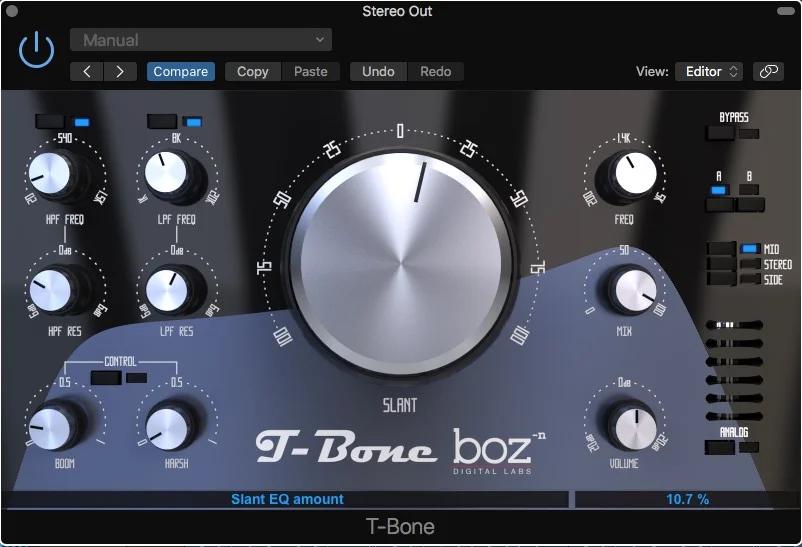The image size is (802, 547).
Task: Click the T-Bone script logo
Action: [346, 447]
